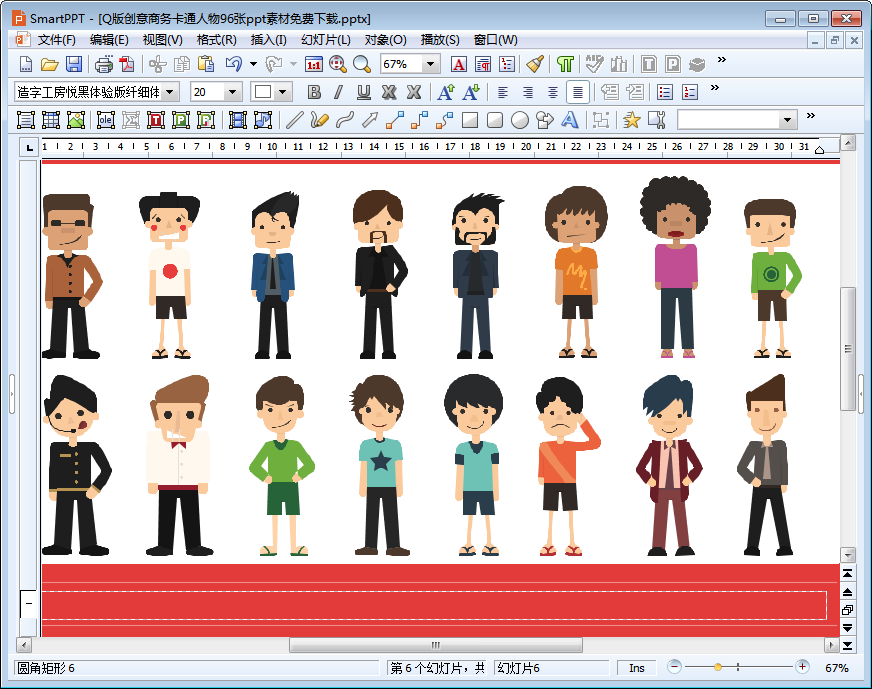872x689 pixels.
Task: Open the 插入(I) menu
Action: [x=268, y=40]
